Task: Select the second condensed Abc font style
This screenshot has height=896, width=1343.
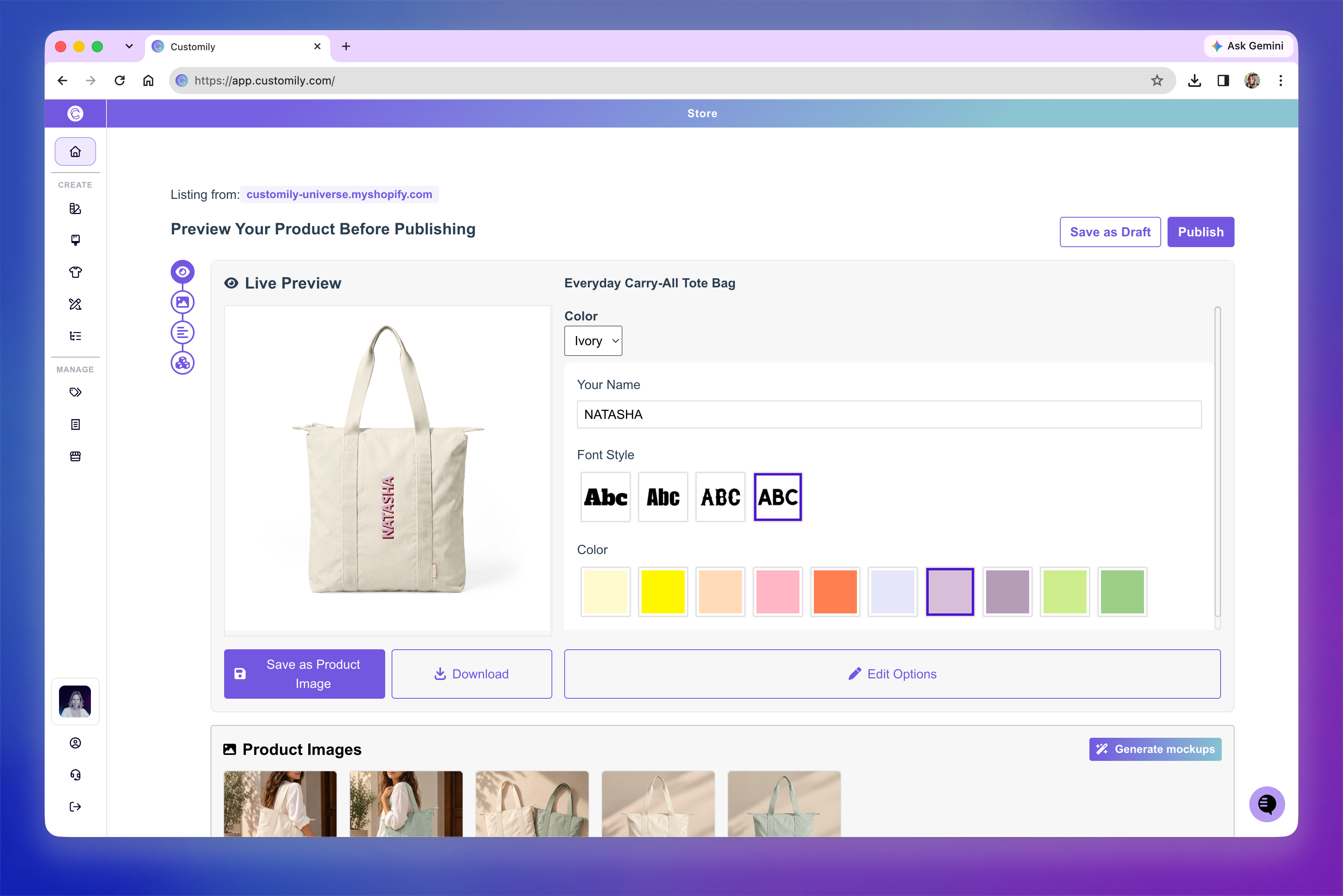Action: [x=663, y=497]
